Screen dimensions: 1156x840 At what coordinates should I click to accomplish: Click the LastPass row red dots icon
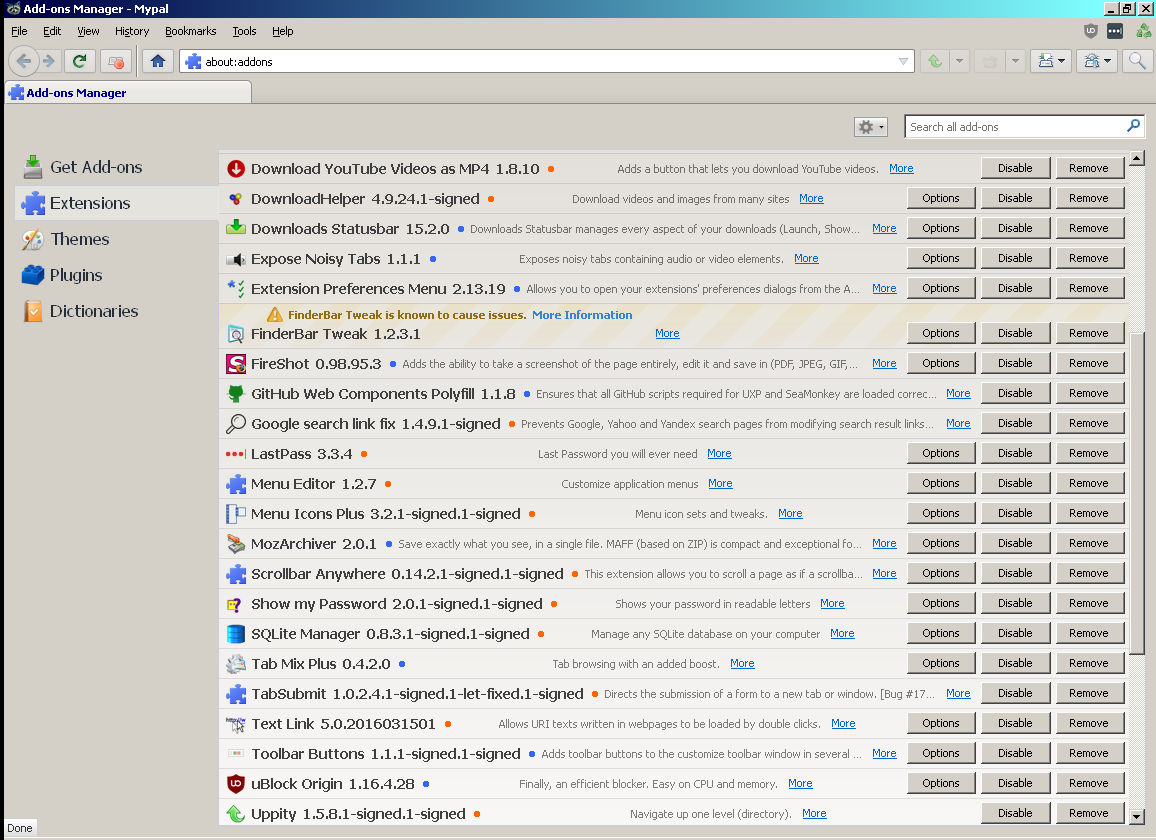coord(235,454)
